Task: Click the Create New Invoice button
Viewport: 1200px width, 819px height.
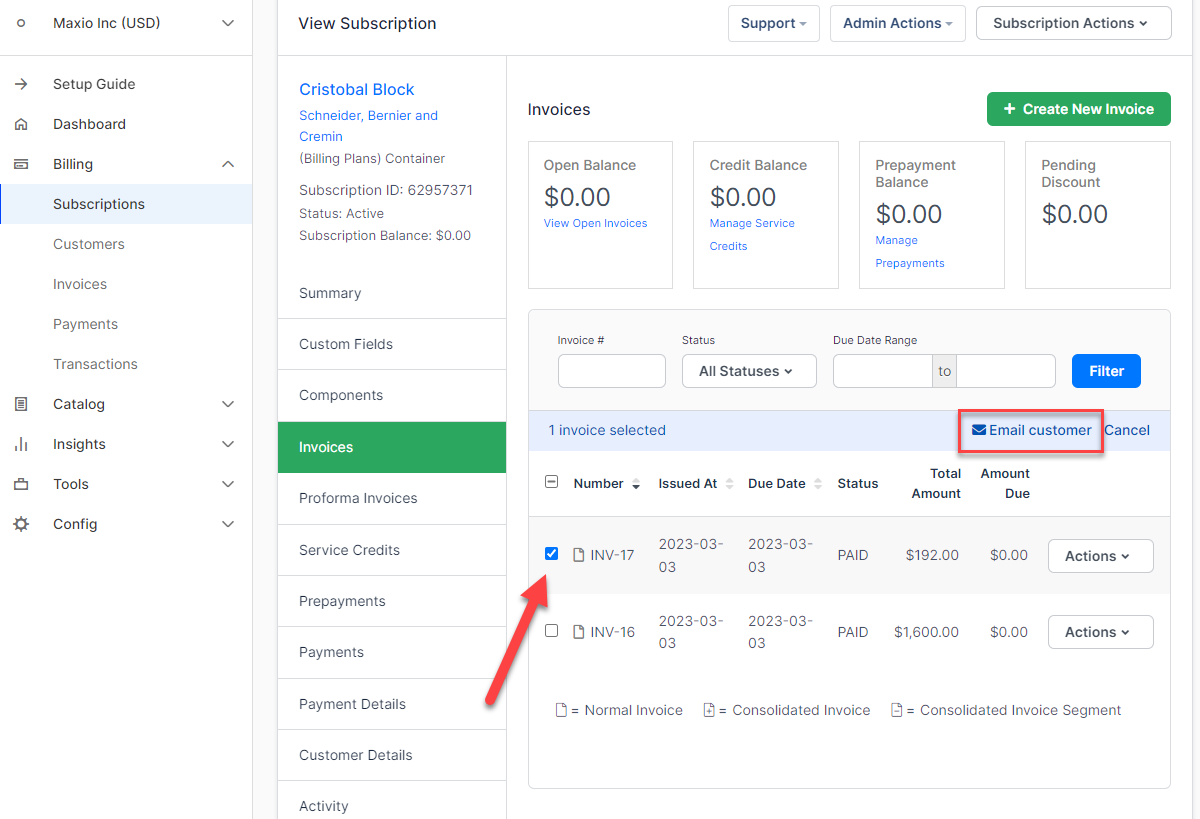Action: 1078,108
